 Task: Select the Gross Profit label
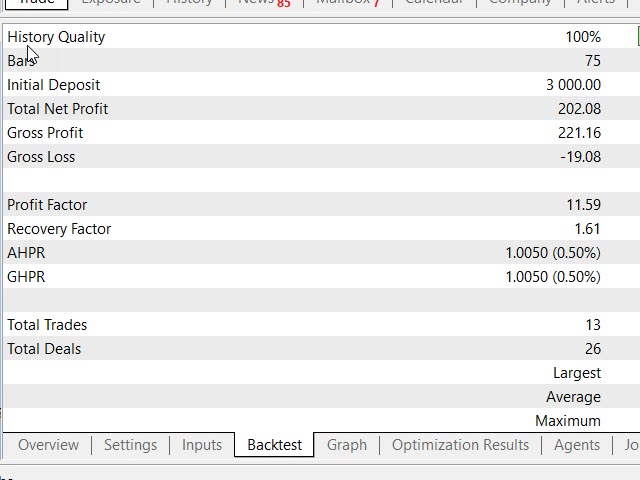click(45, 133)
